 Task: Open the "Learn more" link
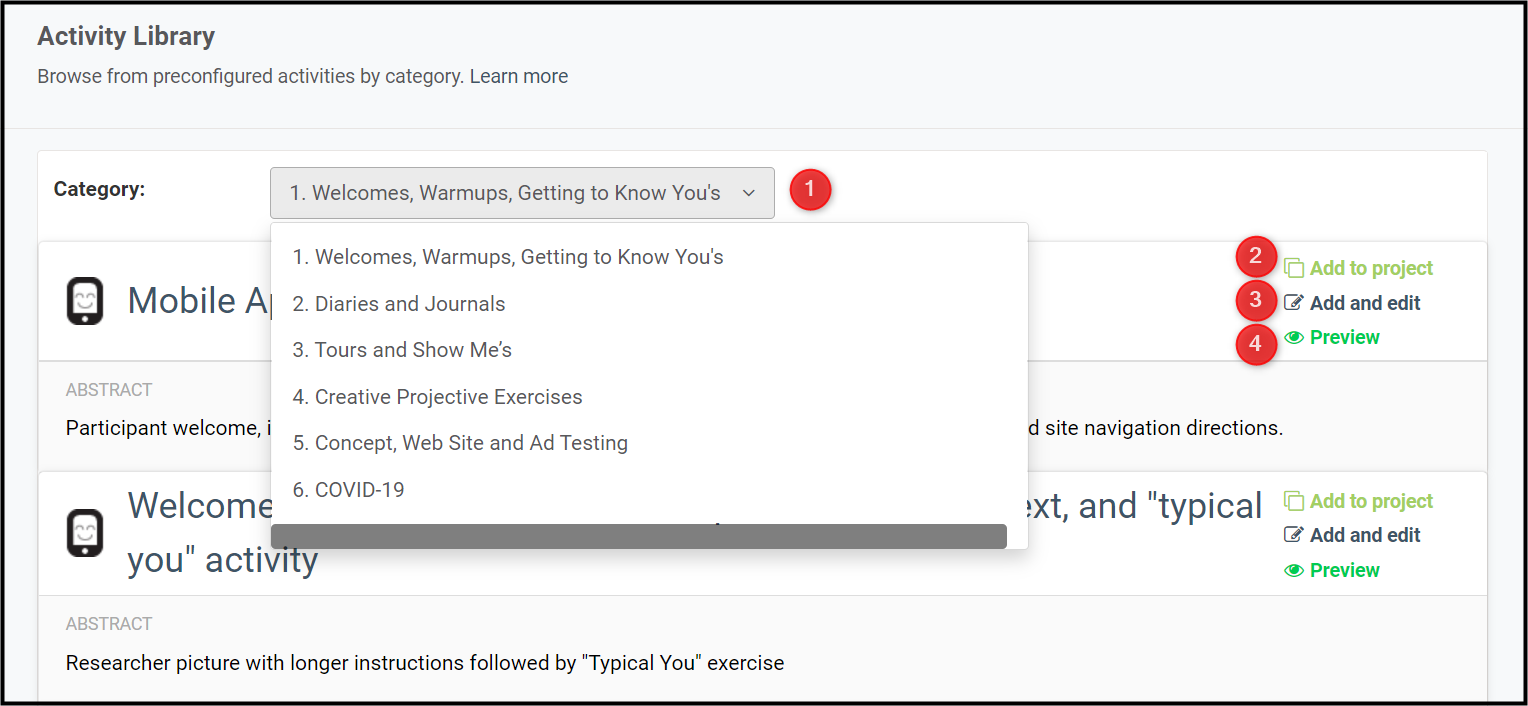518,76
